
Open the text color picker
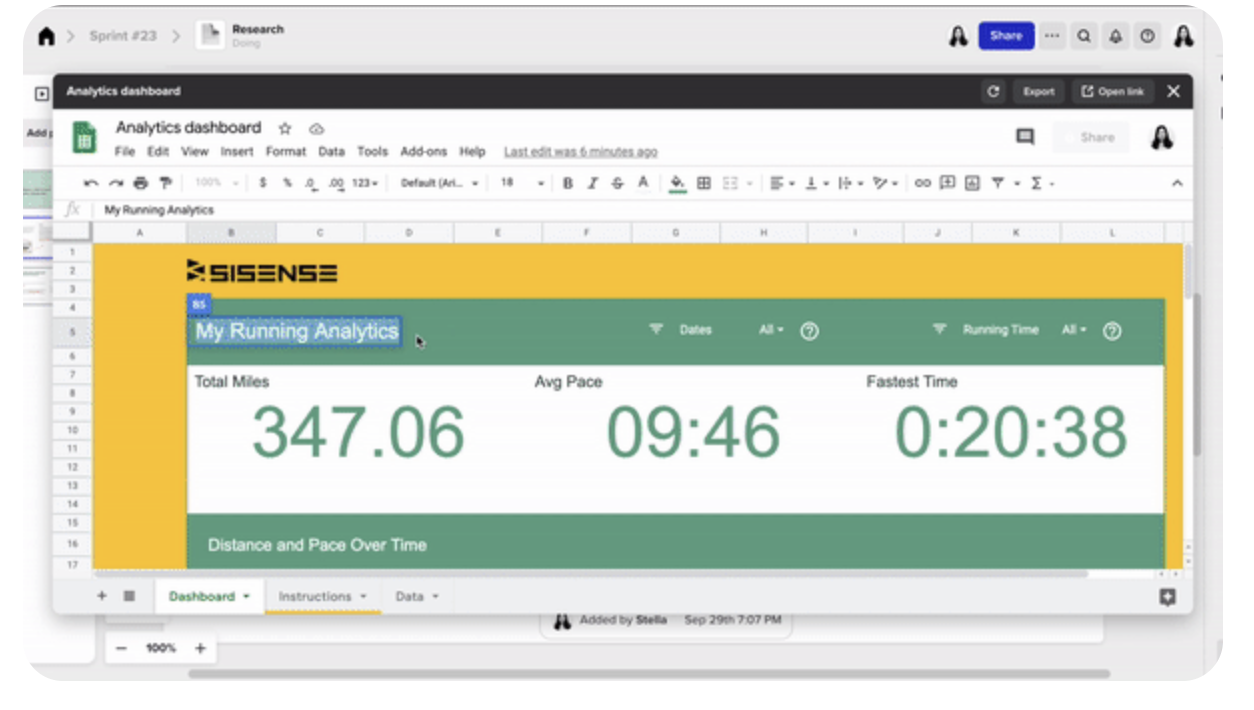(643, 183)
